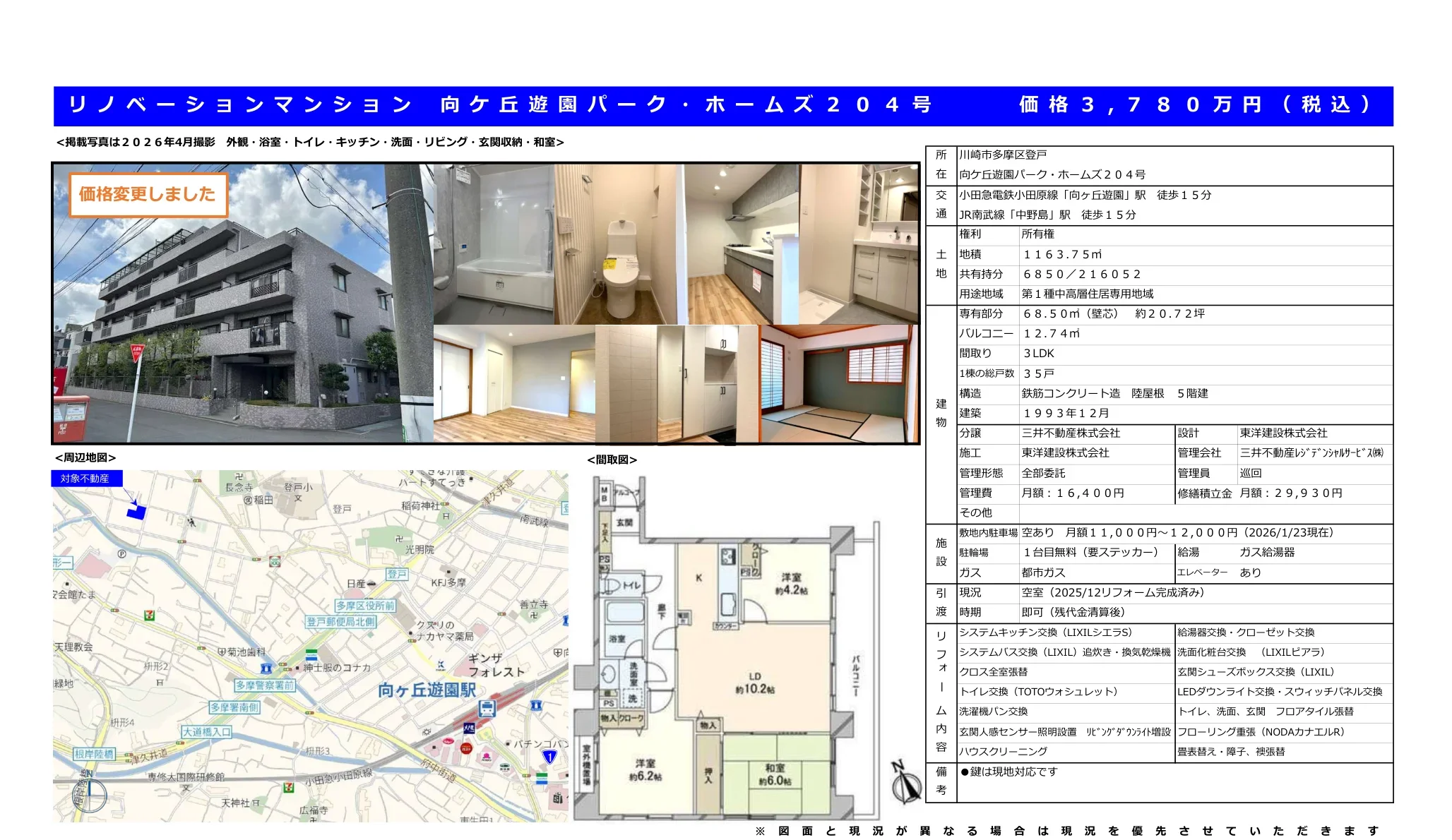Click the 1993年12月 construction date
This screenshot has width=1452, height=840.
click(x=1066, y=413)
